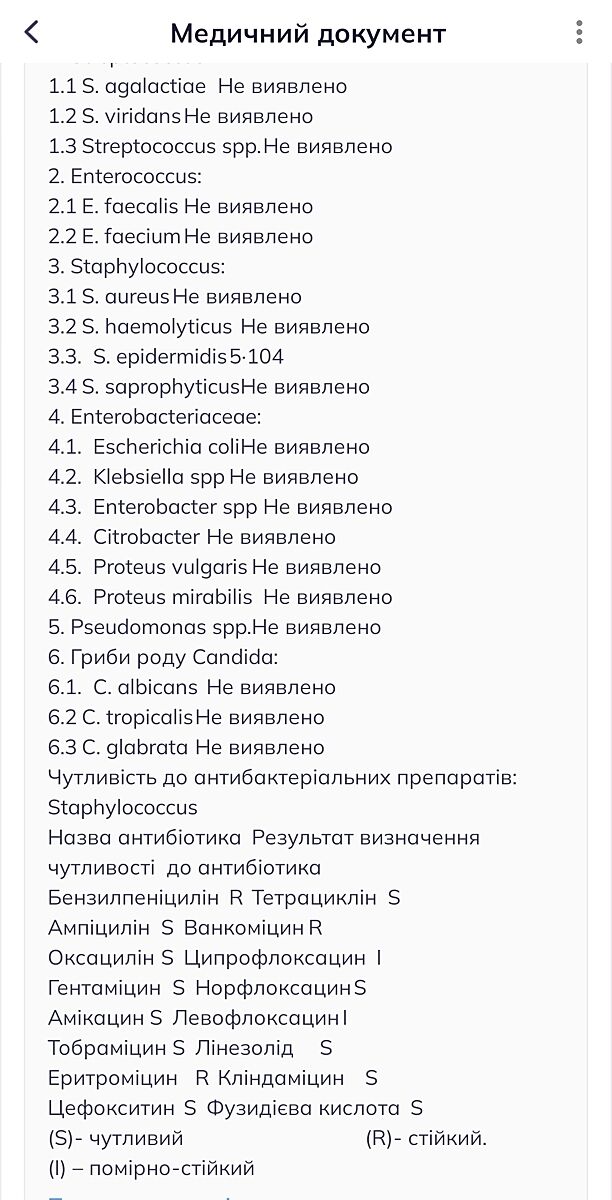Tap the "2. Enterococcus:" section heading
This screenshot has height=1200, width=612.
click(x=125, y=176)
